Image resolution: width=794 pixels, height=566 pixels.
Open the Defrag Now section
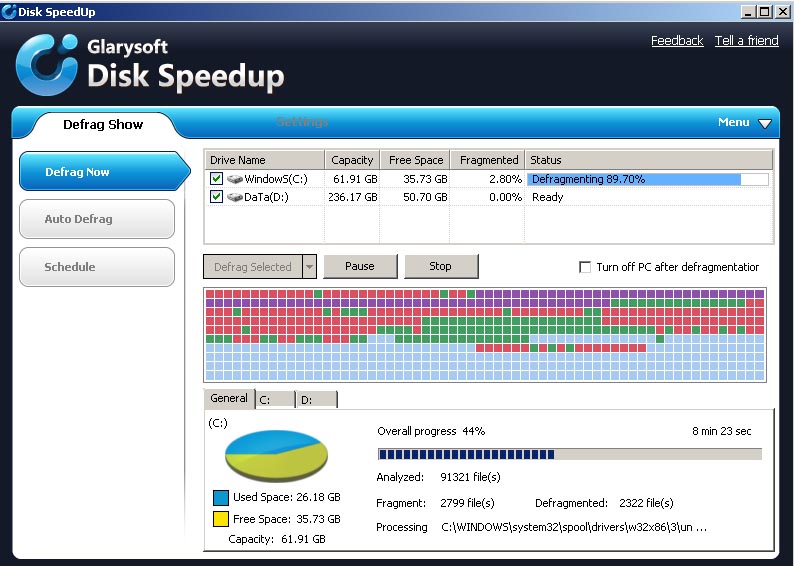click(x=104, y=172)
